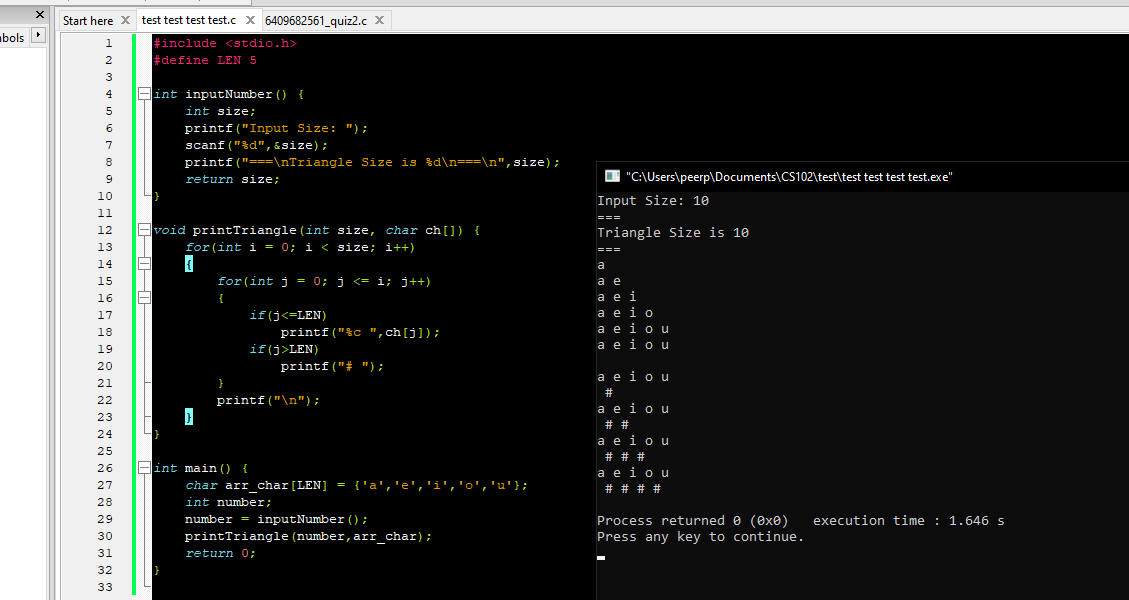The image size is (1129, 600).
Task: Click the printf("\n") statement at line 22
Action: coord(268,400)
